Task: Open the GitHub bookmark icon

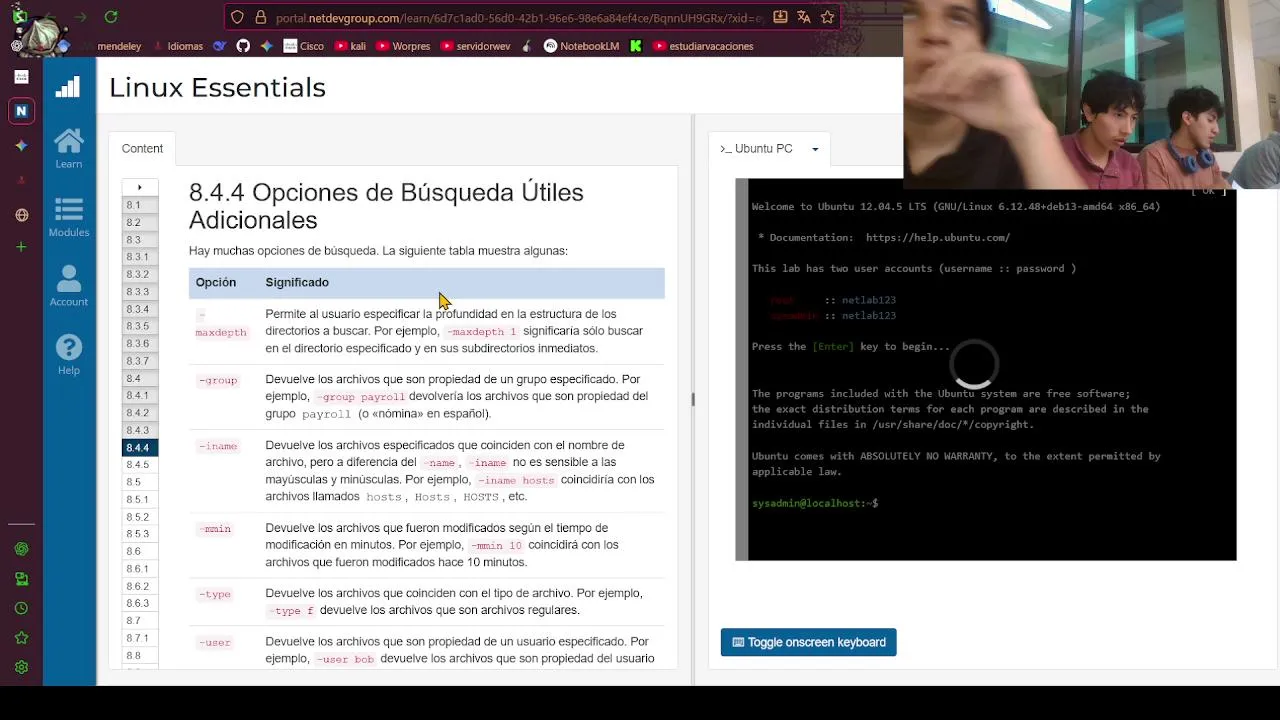Action: click(x=243, y=46)
